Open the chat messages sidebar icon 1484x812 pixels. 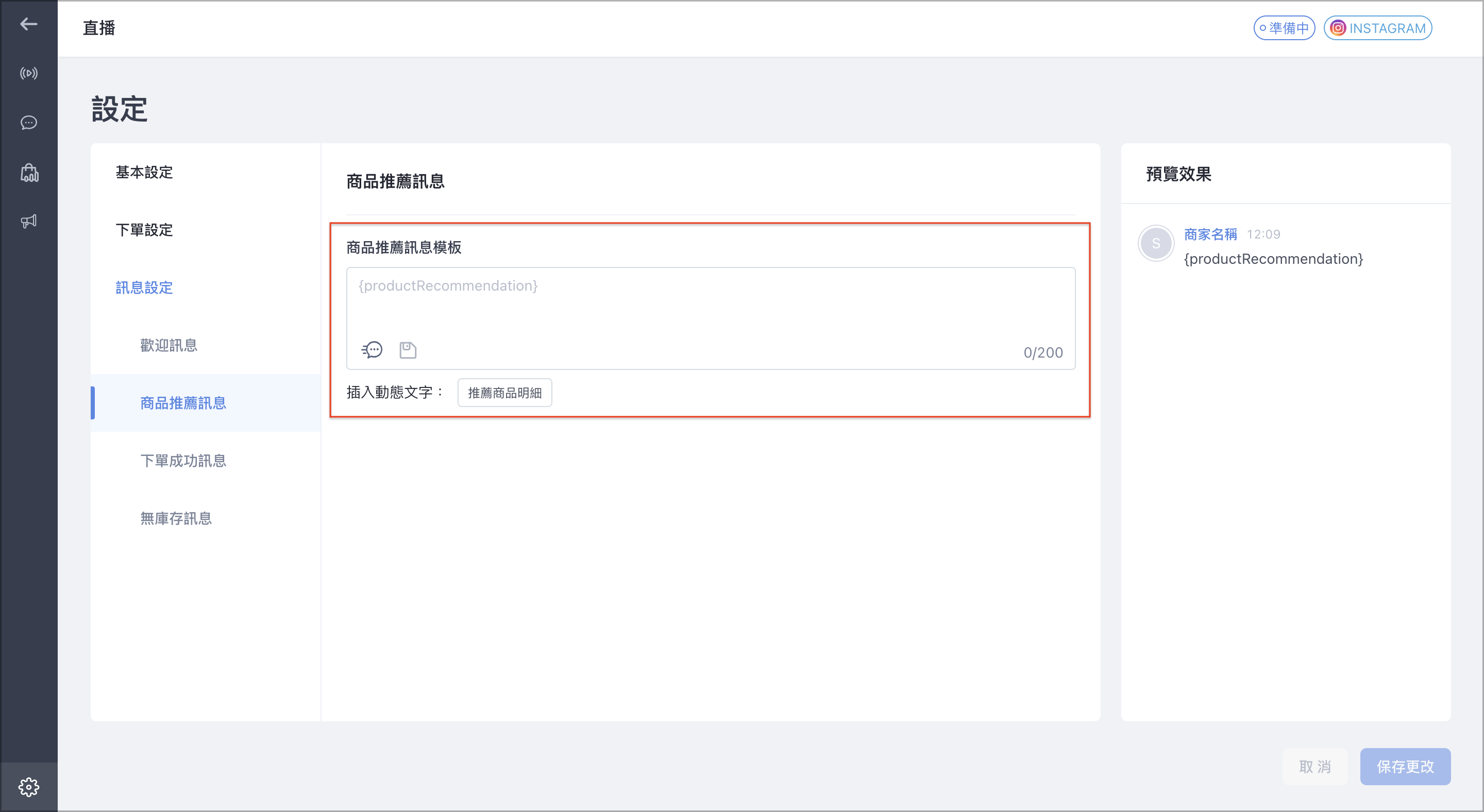[x=29, y=123]
